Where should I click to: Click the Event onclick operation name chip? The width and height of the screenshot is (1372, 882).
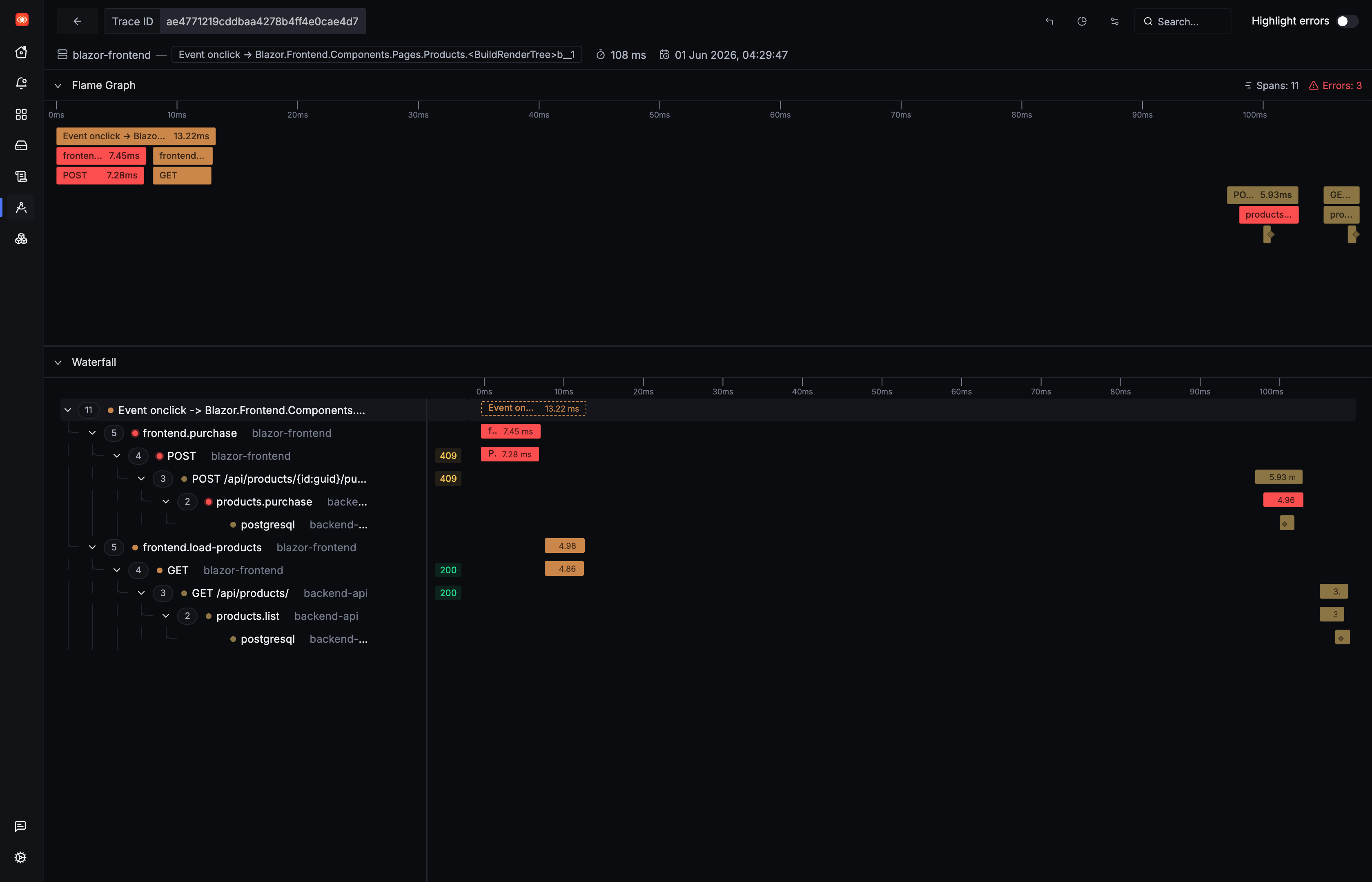[x=377, y=54]
